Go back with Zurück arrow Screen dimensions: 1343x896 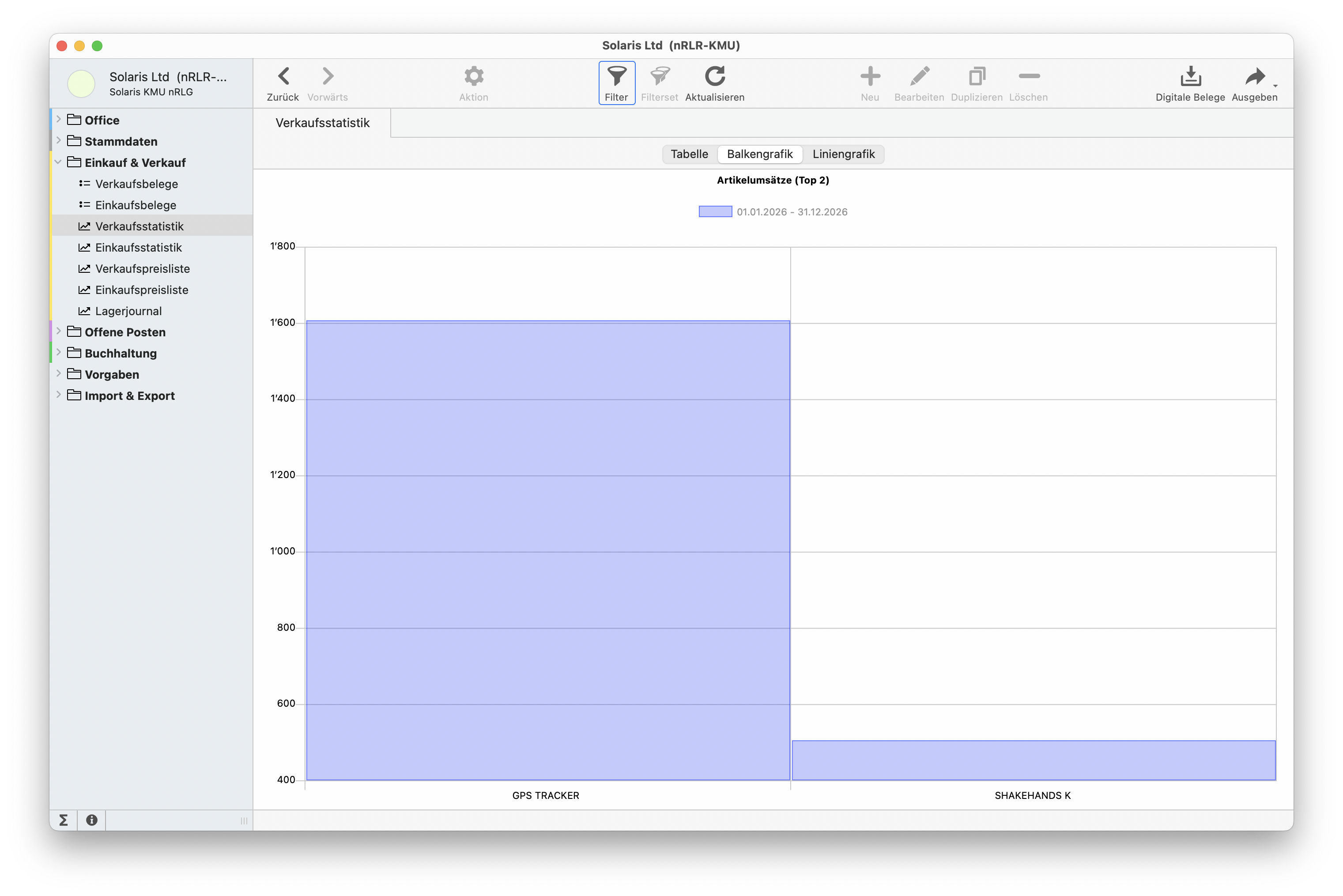click(x=283, y=76)
